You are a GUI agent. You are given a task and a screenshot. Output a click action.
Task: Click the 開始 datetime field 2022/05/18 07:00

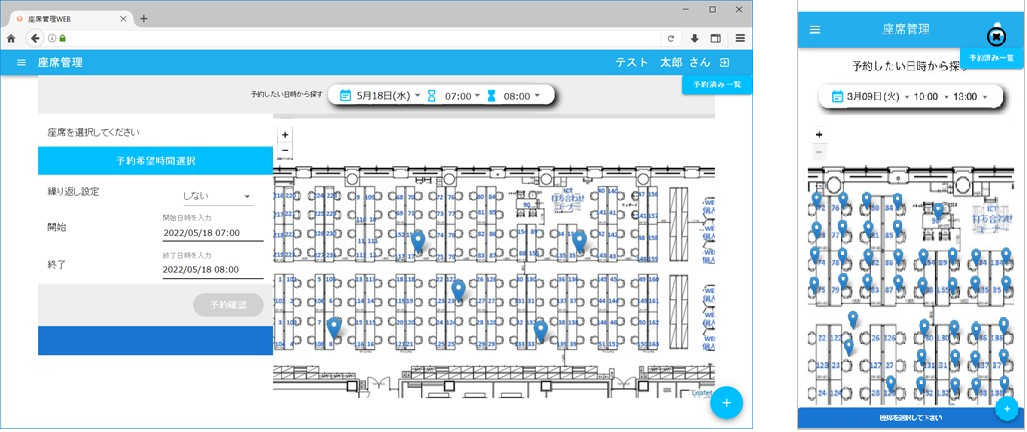pyautogui.click(x=213, y=232)
